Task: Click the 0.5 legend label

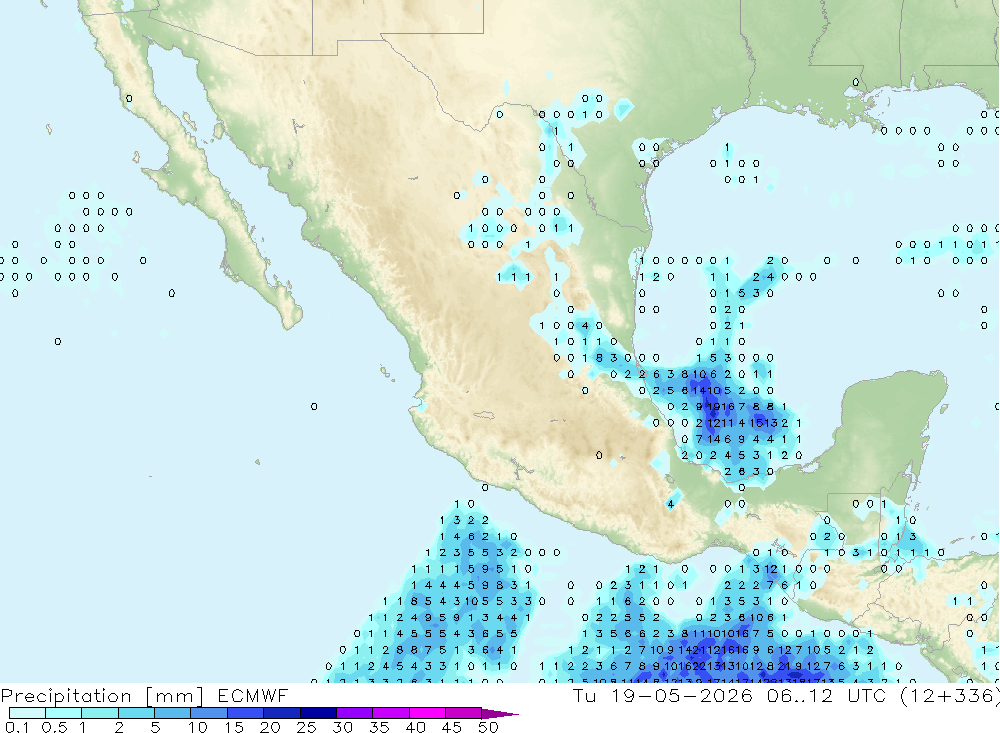Action: tap(54, 727)
